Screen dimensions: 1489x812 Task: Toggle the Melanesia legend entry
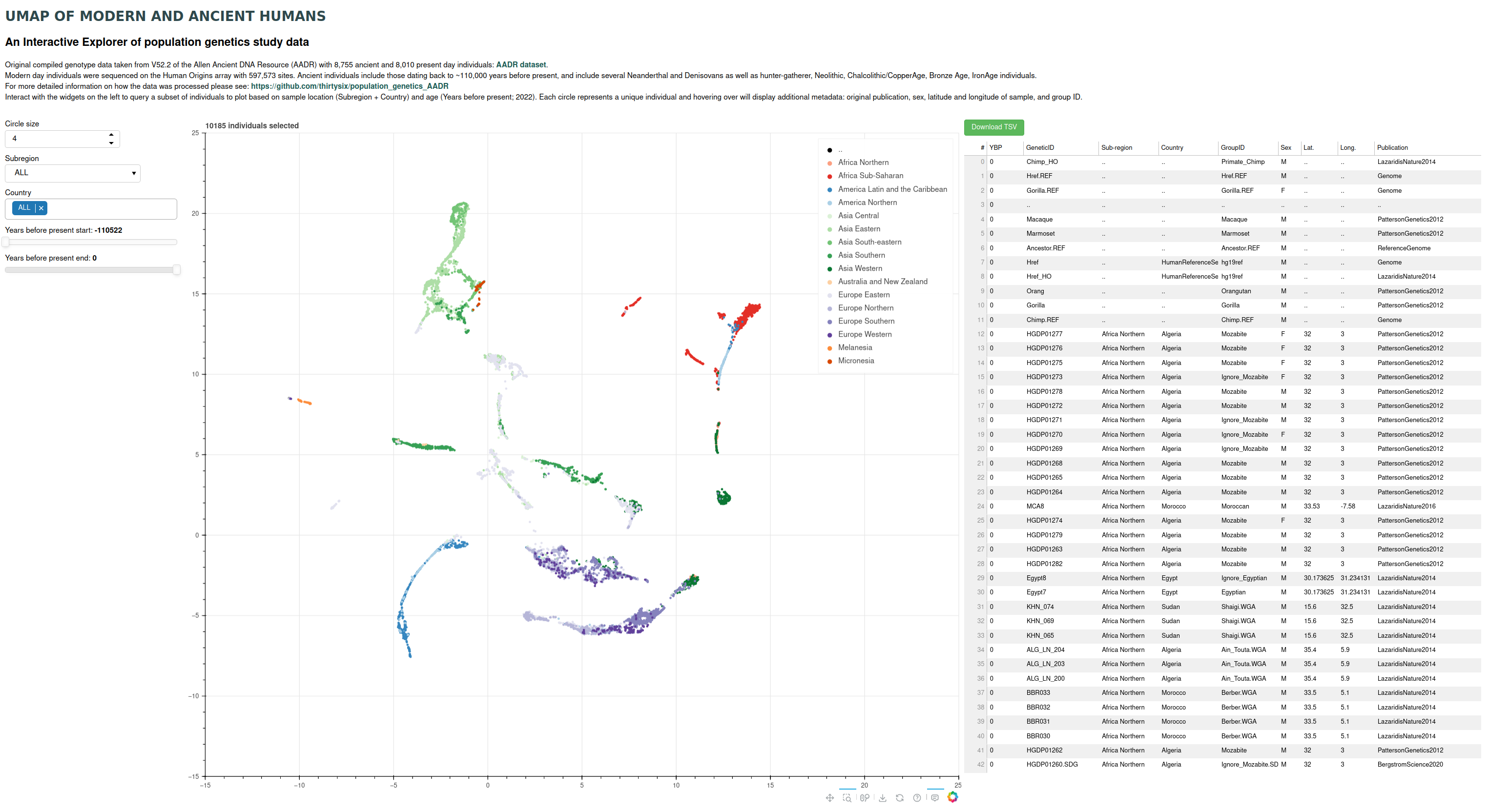(x=854, y=347)
